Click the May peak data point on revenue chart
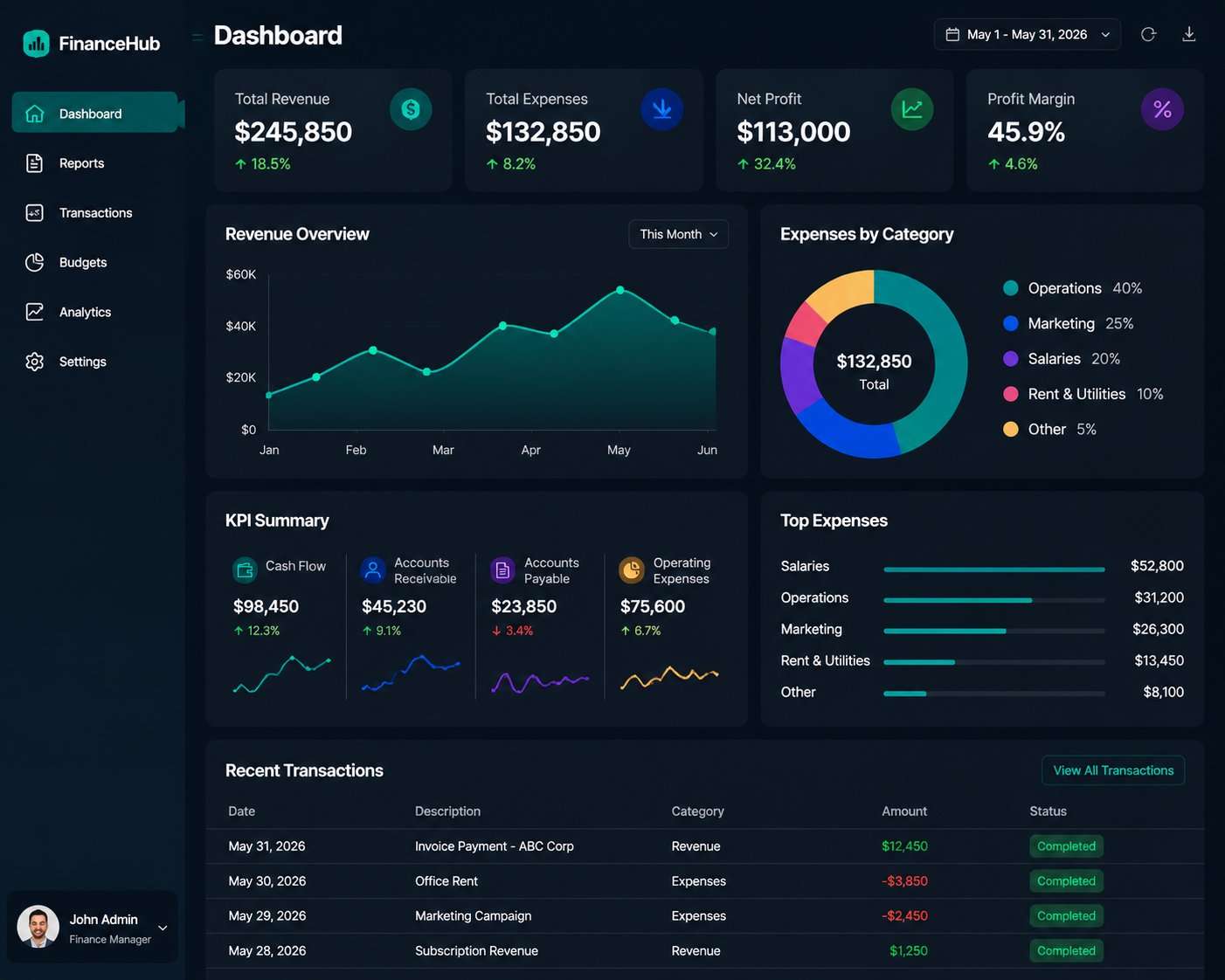This screenshot has width=1225, height=980. pos(620,290)
